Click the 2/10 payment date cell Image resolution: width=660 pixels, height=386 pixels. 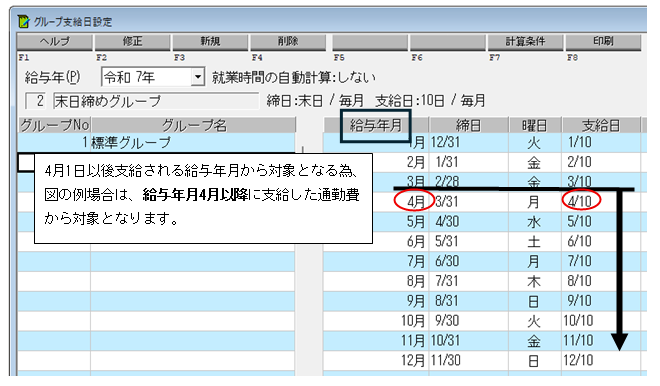[601, 162]
